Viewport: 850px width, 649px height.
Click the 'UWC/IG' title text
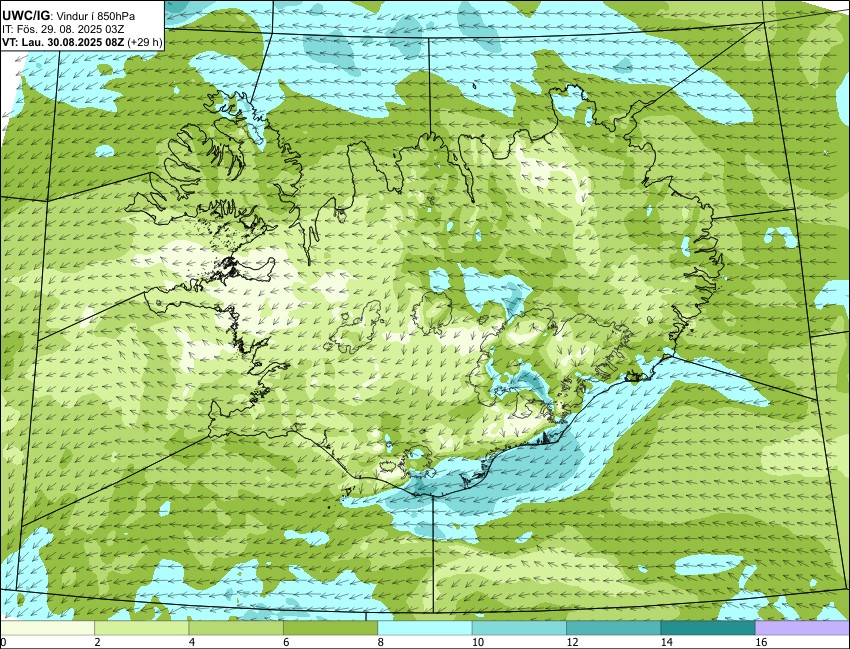[25, 16]
